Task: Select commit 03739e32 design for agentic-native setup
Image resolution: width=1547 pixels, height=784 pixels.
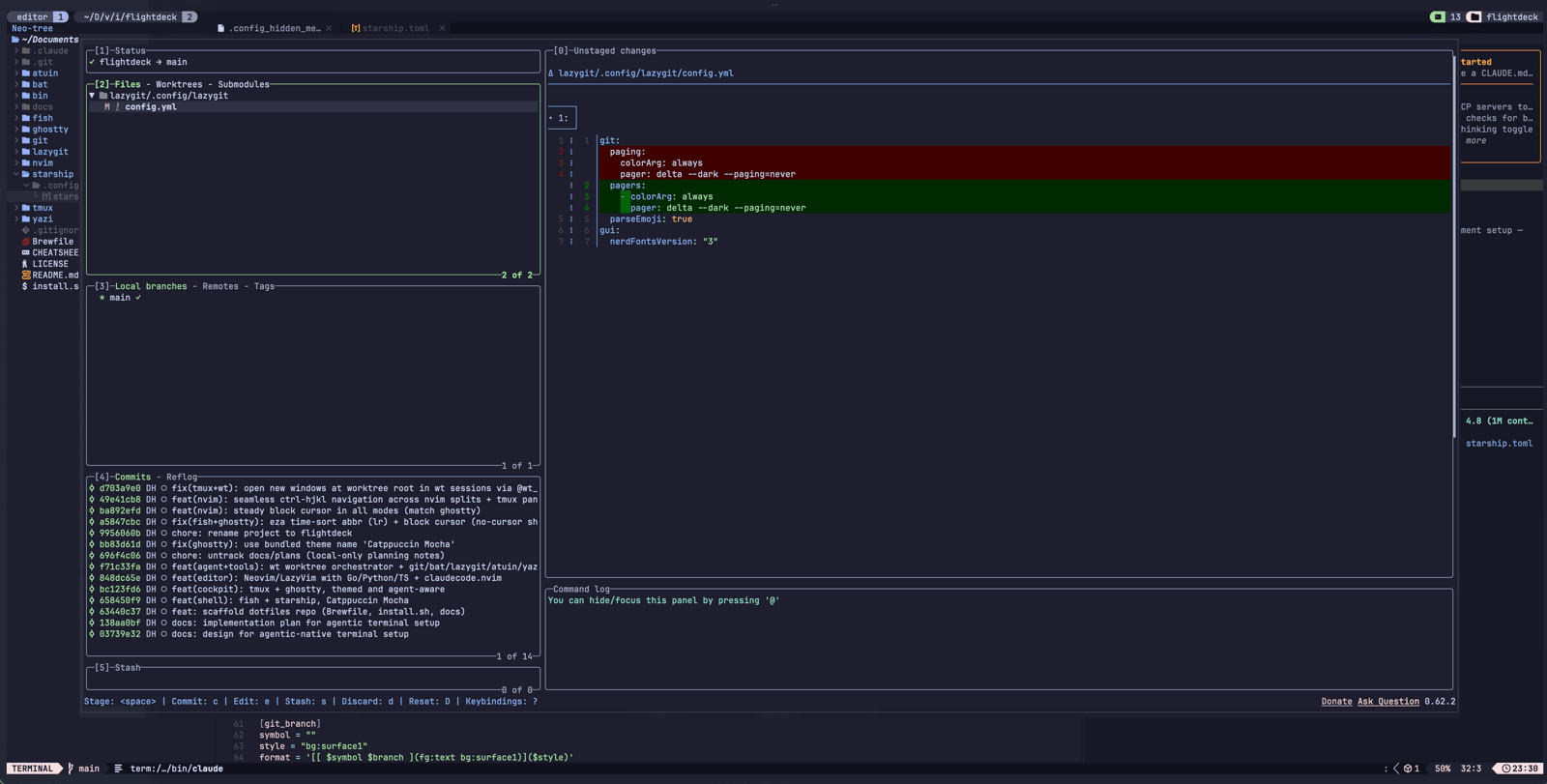Action: pyautogui.click(x=313, y=634)
